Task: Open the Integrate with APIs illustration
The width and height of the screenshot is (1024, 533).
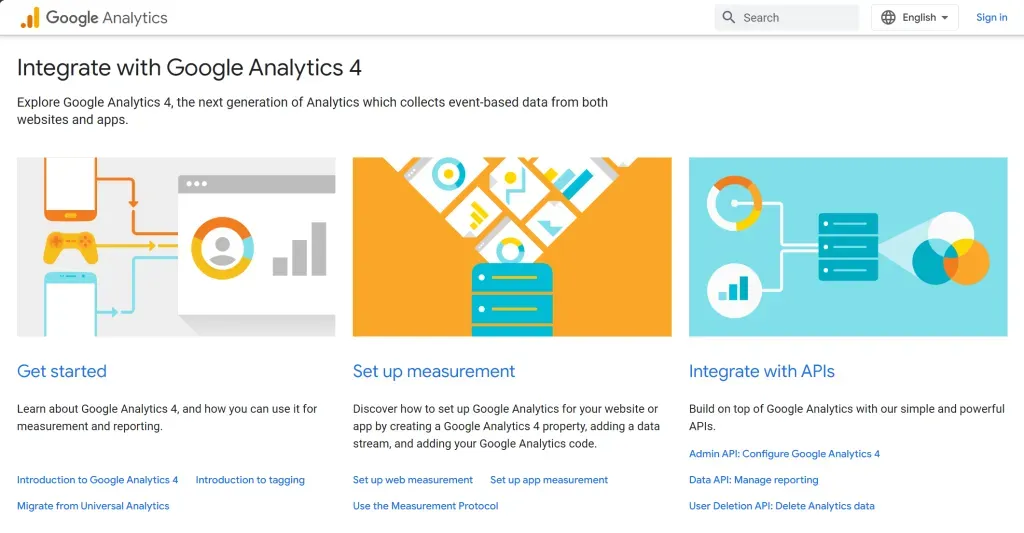Action: pos(848,246)
